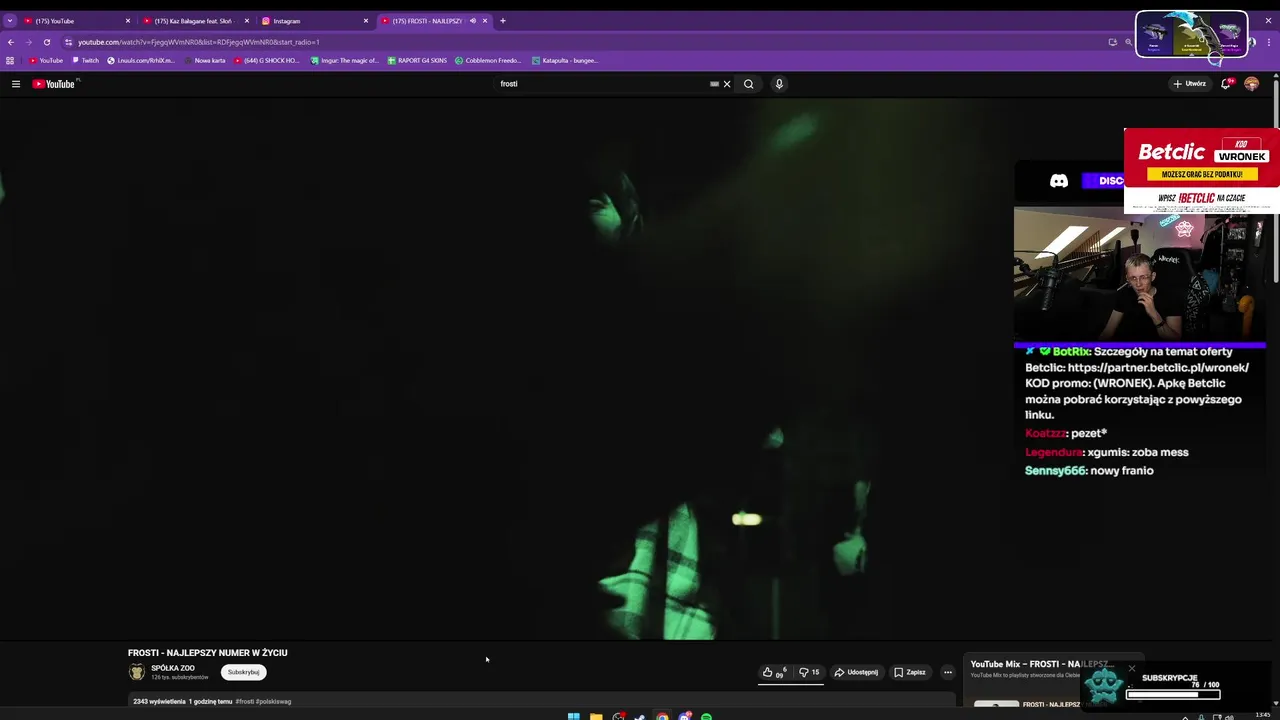Like the video with thumbs up

pyautogui.click(x=774, y=672)
